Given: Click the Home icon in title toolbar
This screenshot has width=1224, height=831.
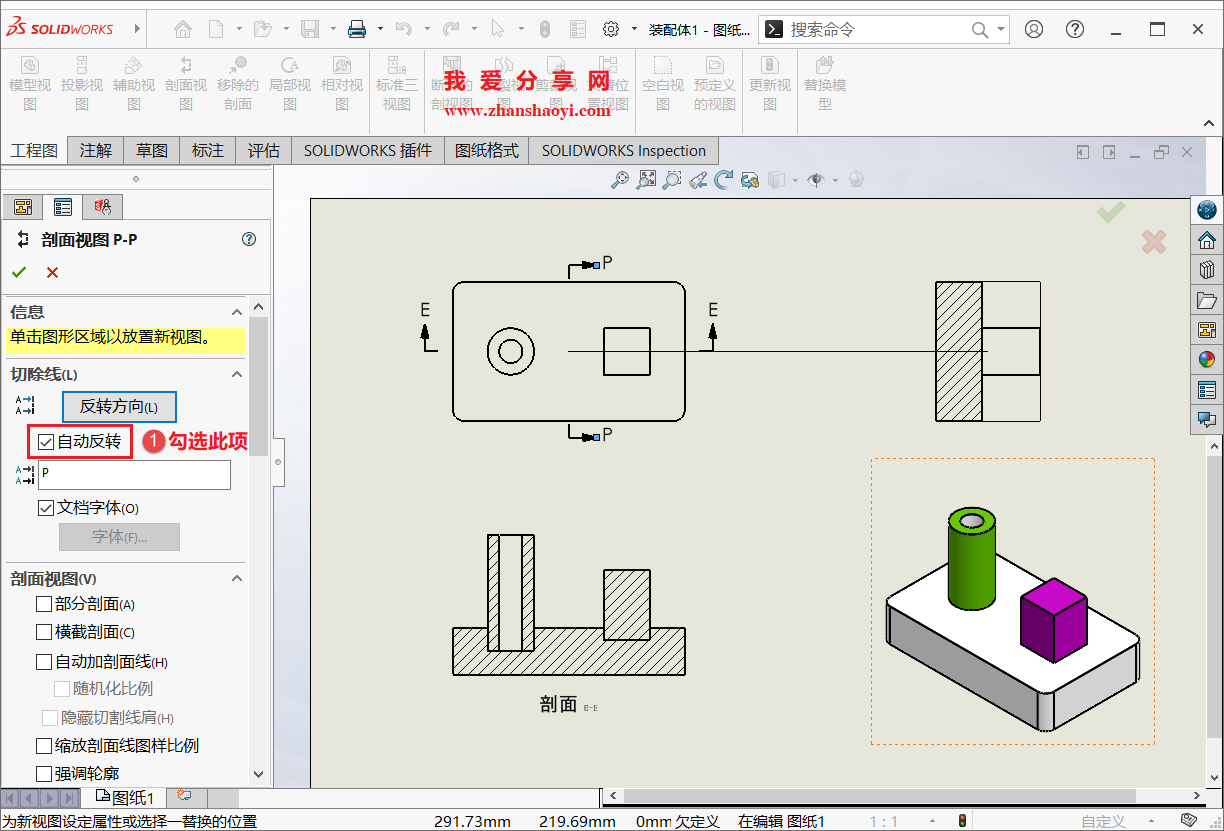Looking at the screenshot, I should (181, 29).
